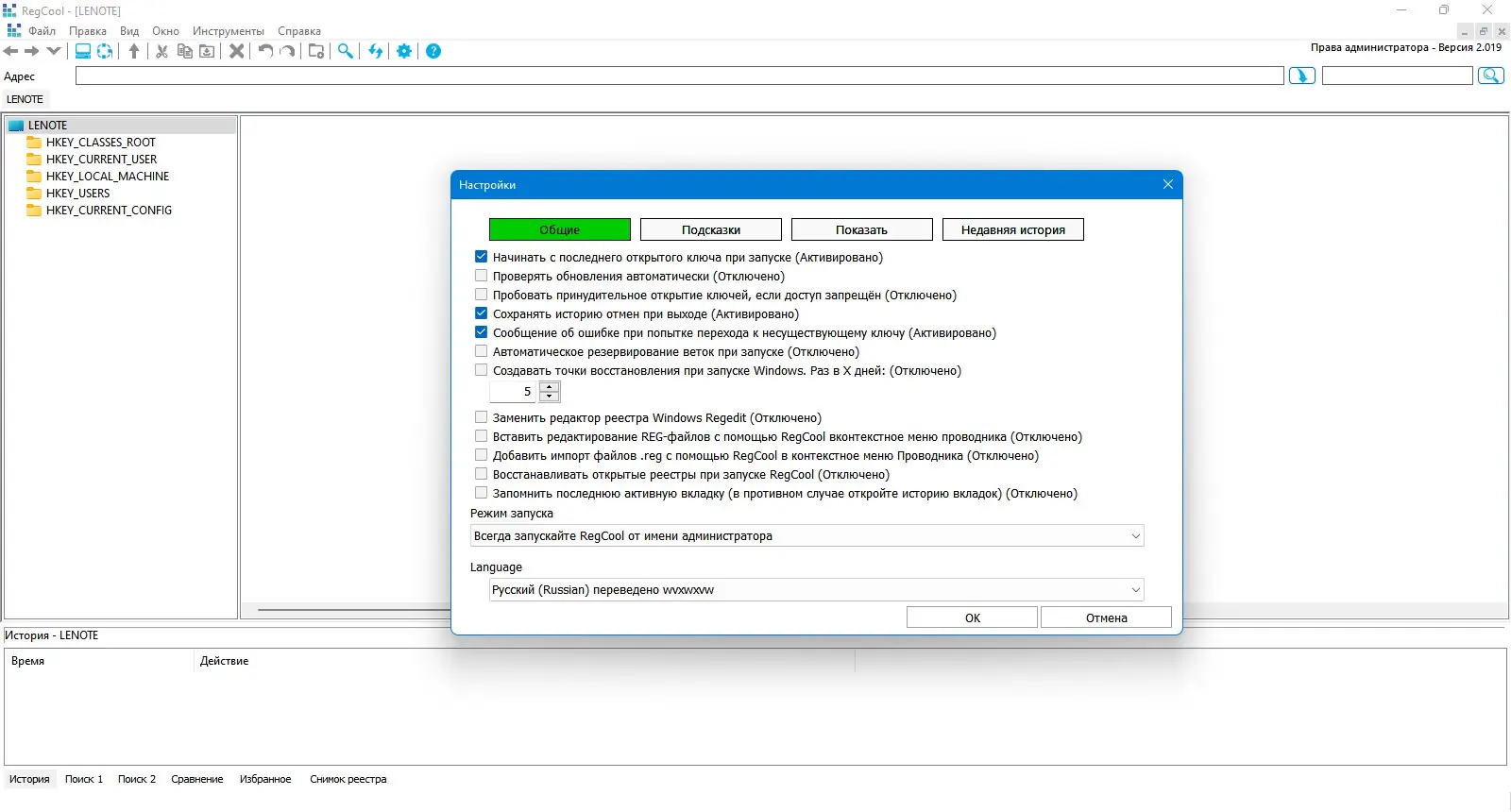Click the Cut scissors icon
The width and height of the screenshot is (1511, 812).
pos(162,51)
